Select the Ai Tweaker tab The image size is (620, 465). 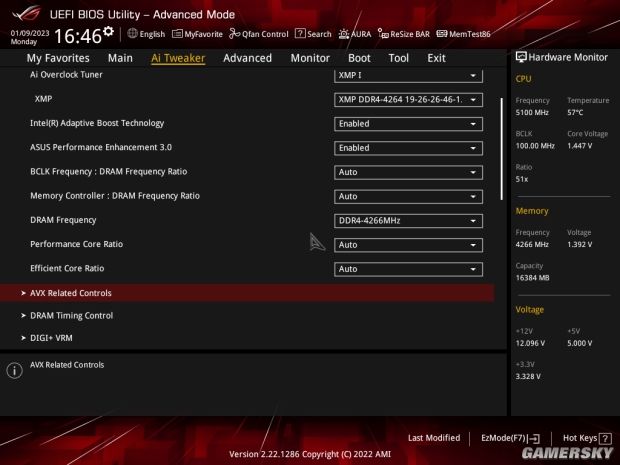point(178,58)
